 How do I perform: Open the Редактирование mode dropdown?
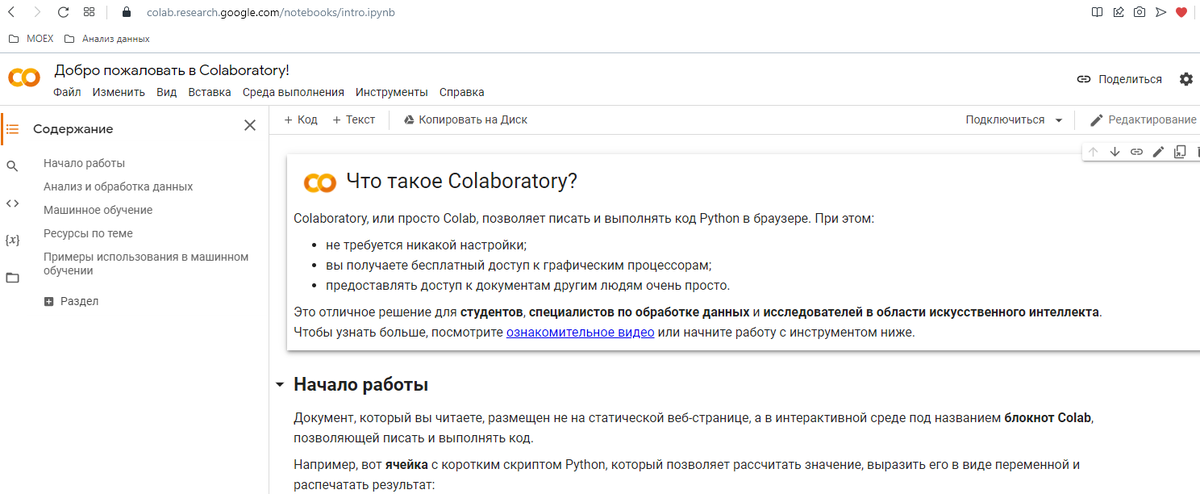click(1143, 120)
